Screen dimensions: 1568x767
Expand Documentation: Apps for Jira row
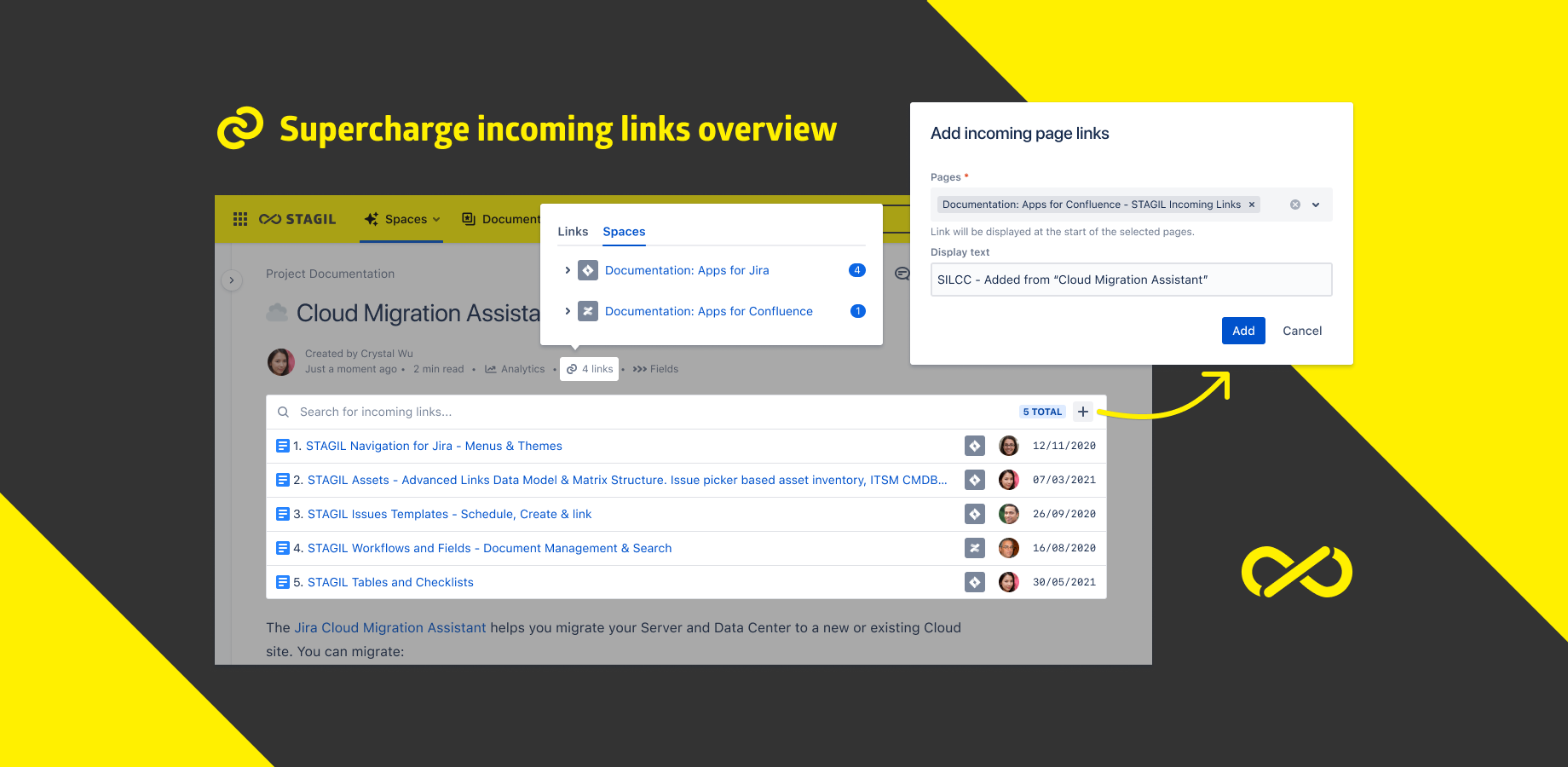(x=568, y=270)
